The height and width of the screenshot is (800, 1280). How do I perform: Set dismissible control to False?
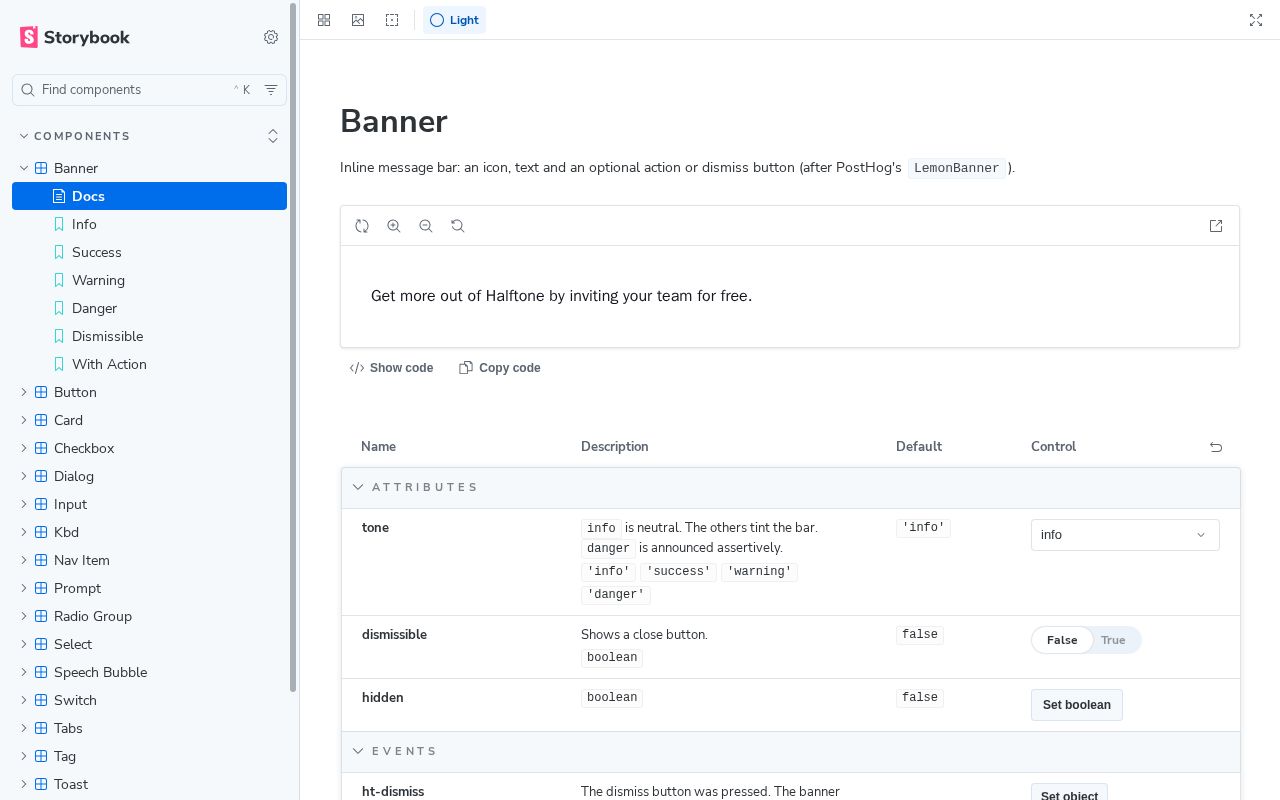click(x=1062, y=640)
